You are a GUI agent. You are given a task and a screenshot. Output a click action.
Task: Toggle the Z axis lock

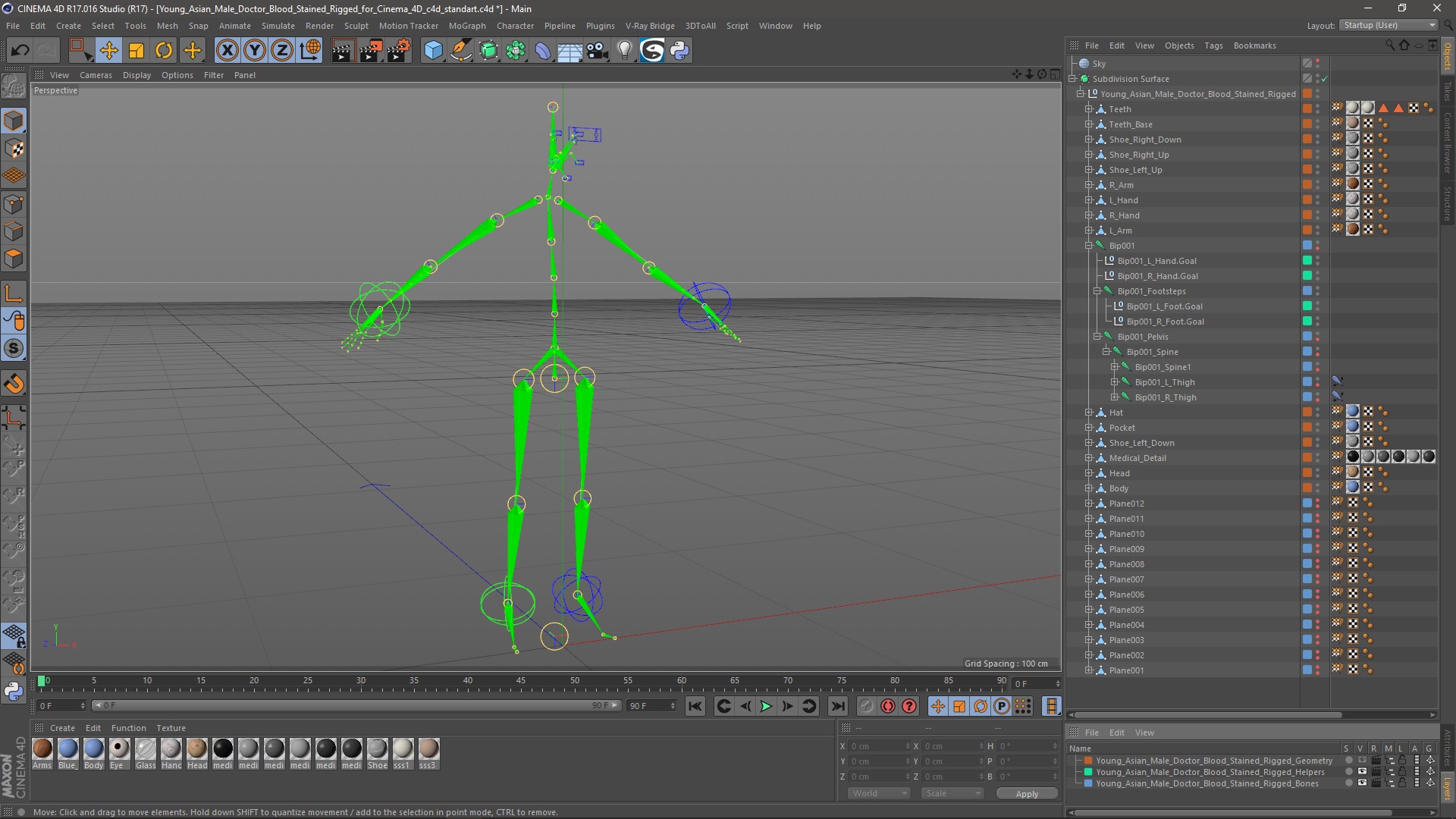coord(282,51)
